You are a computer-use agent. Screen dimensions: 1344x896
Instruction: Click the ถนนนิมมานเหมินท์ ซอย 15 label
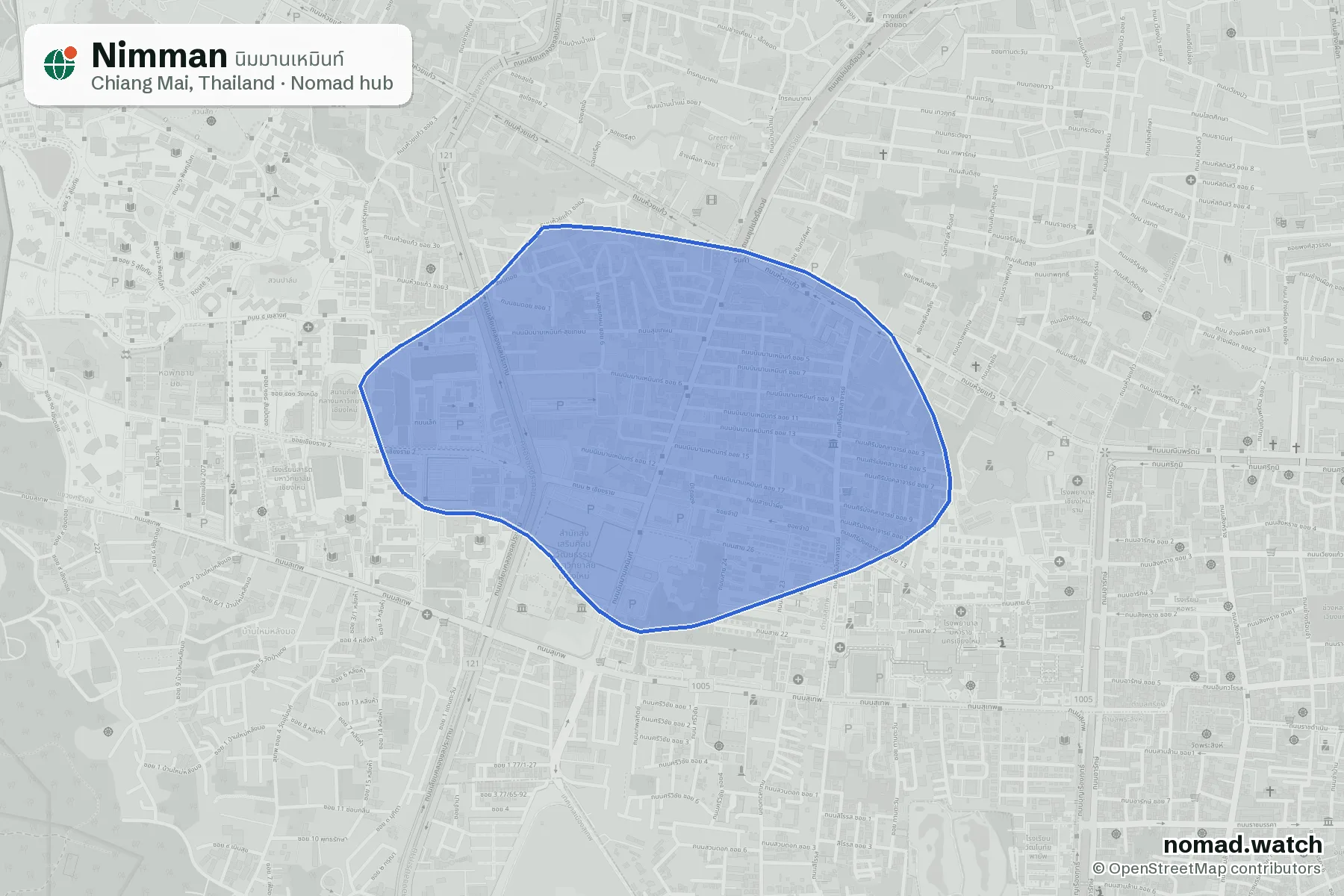pos(712,451)
